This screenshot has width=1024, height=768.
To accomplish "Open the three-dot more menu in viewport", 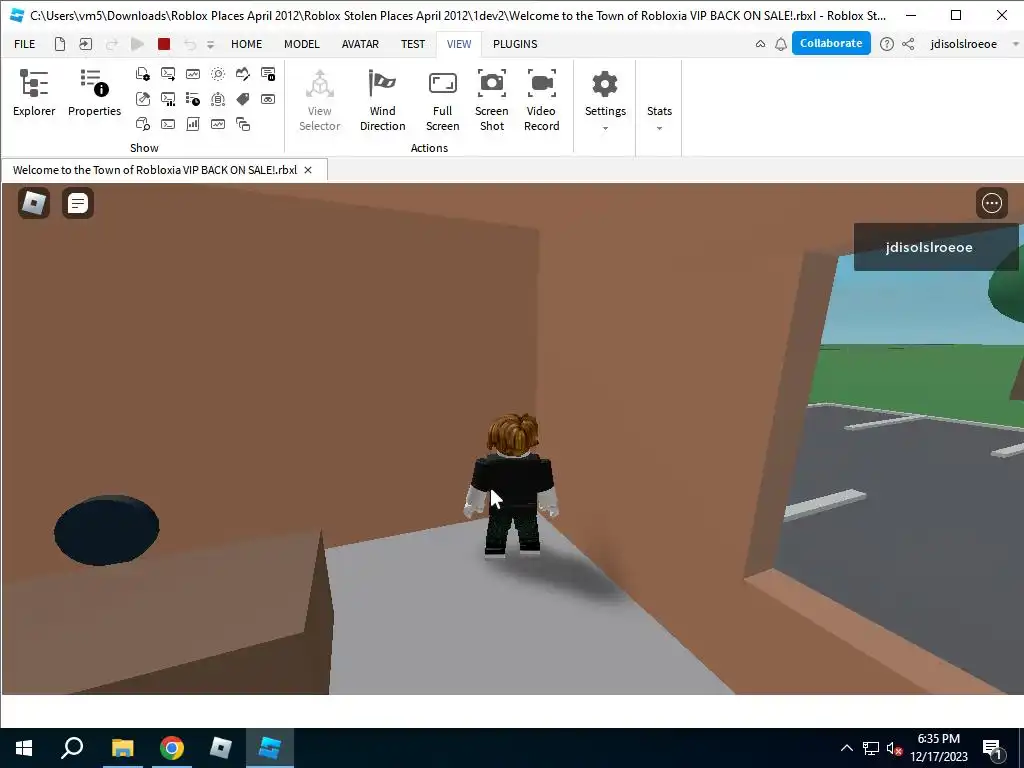I will click(991, 203).
